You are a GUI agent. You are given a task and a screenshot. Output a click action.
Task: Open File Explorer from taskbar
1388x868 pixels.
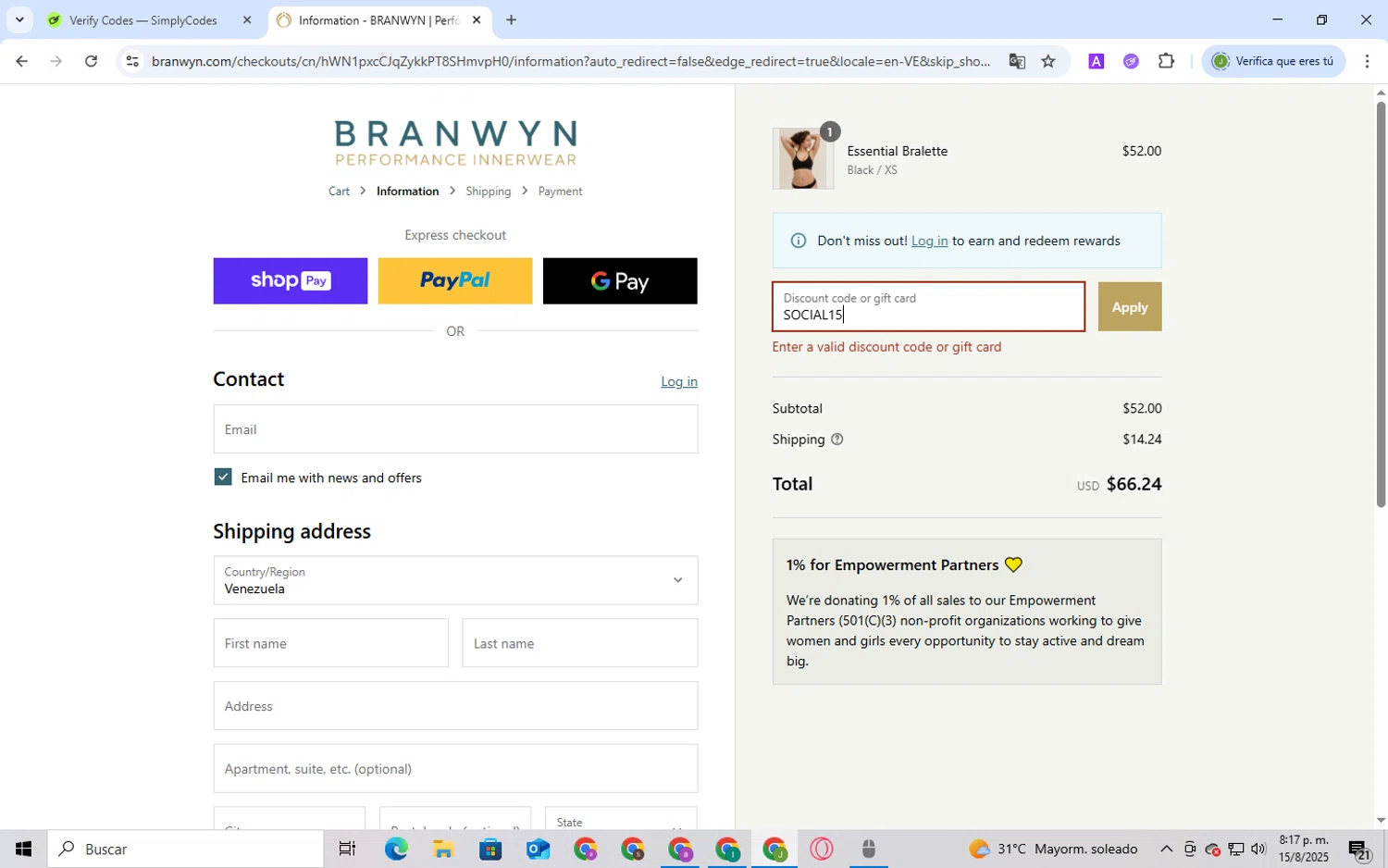coord(442,849)
